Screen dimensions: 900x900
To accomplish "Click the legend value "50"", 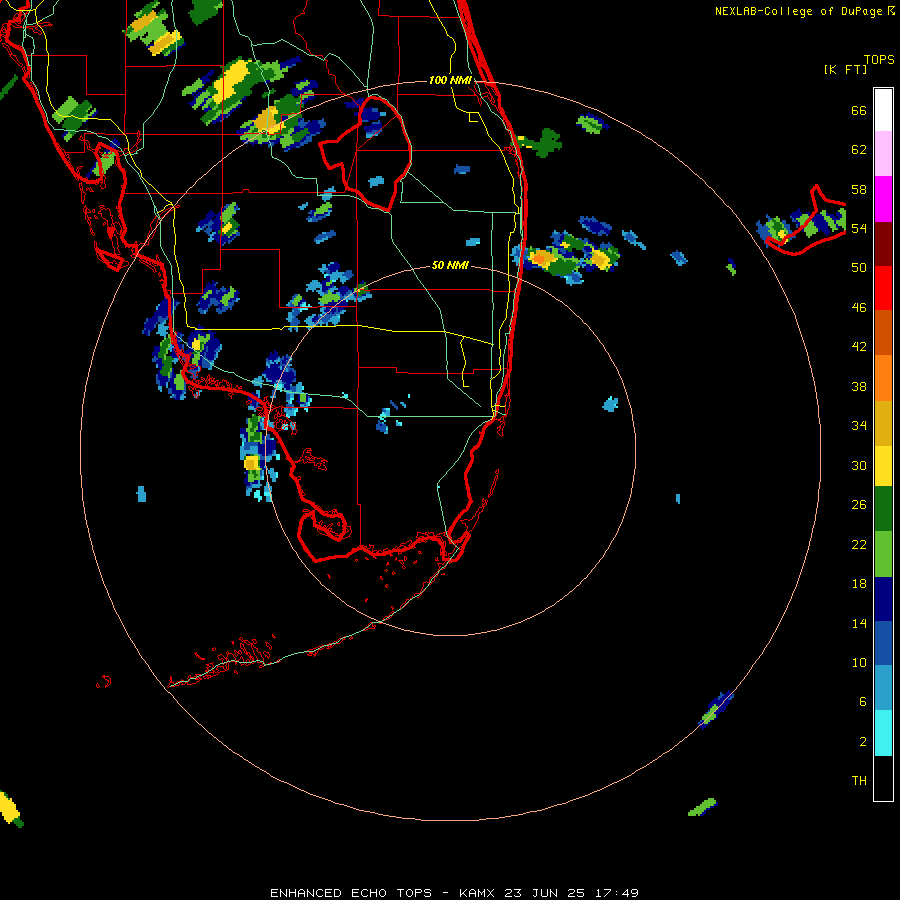I will [859, 268].
